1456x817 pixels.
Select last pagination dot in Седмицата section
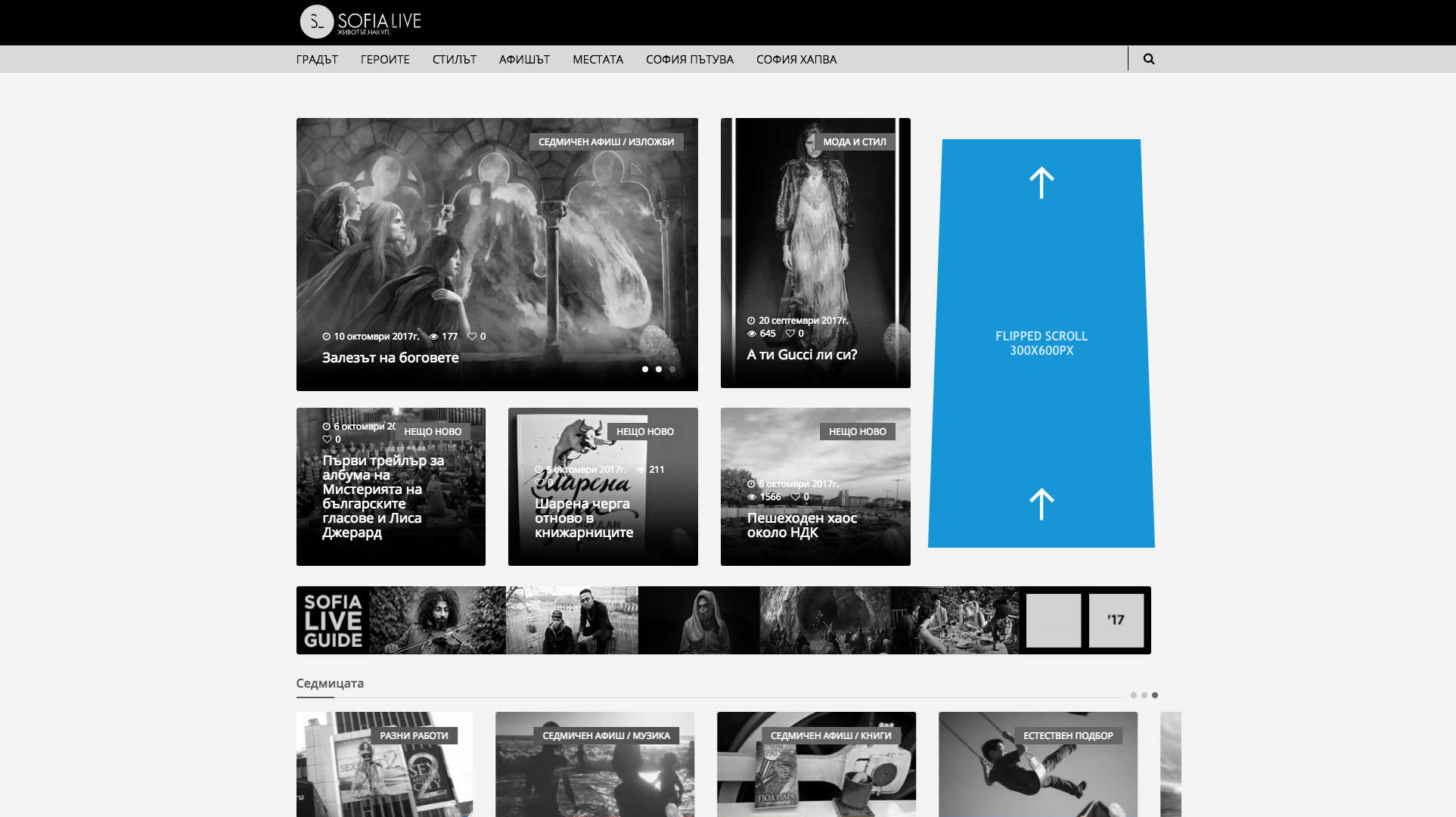click(x=1155, y=695)
